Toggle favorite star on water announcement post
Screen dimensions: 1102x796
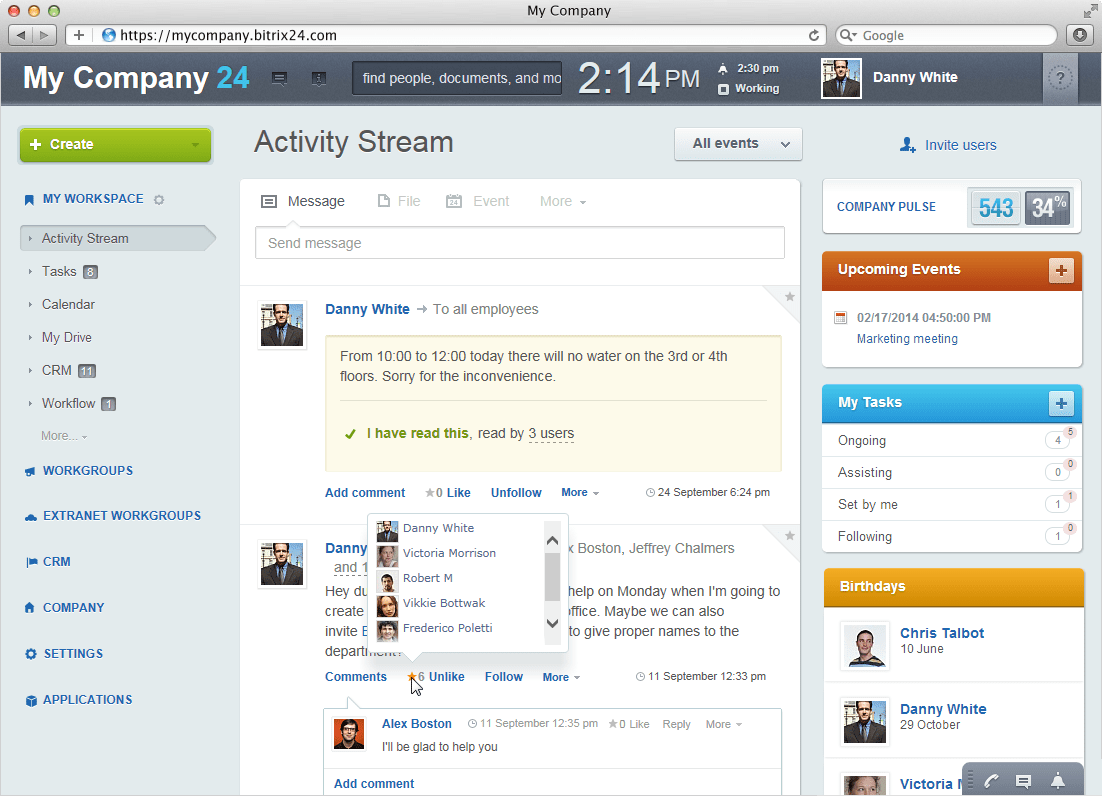click(x=789, y=297)
